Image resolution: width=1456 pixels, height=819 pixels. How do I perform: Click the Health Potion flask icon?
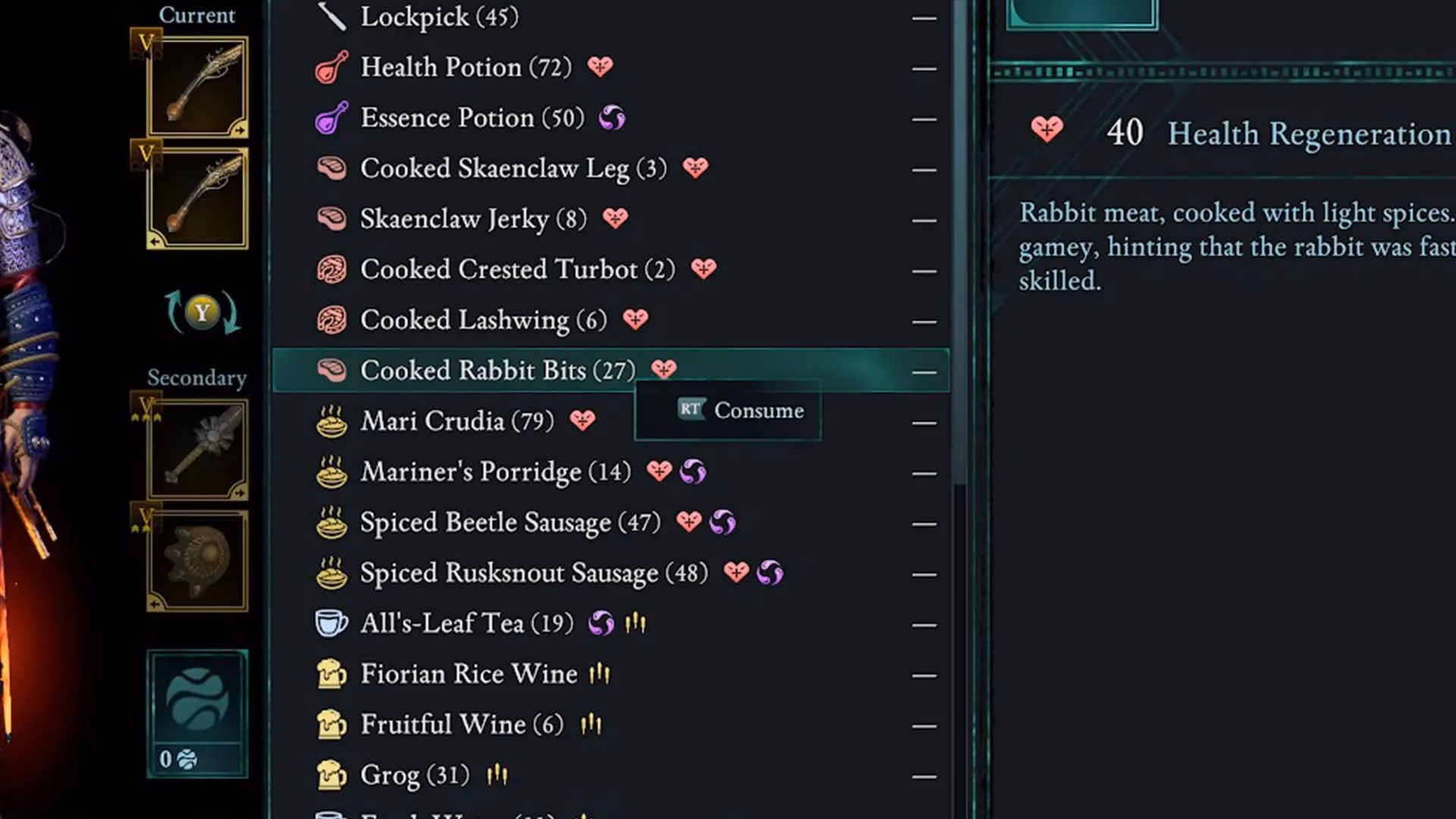coord(331,67)
